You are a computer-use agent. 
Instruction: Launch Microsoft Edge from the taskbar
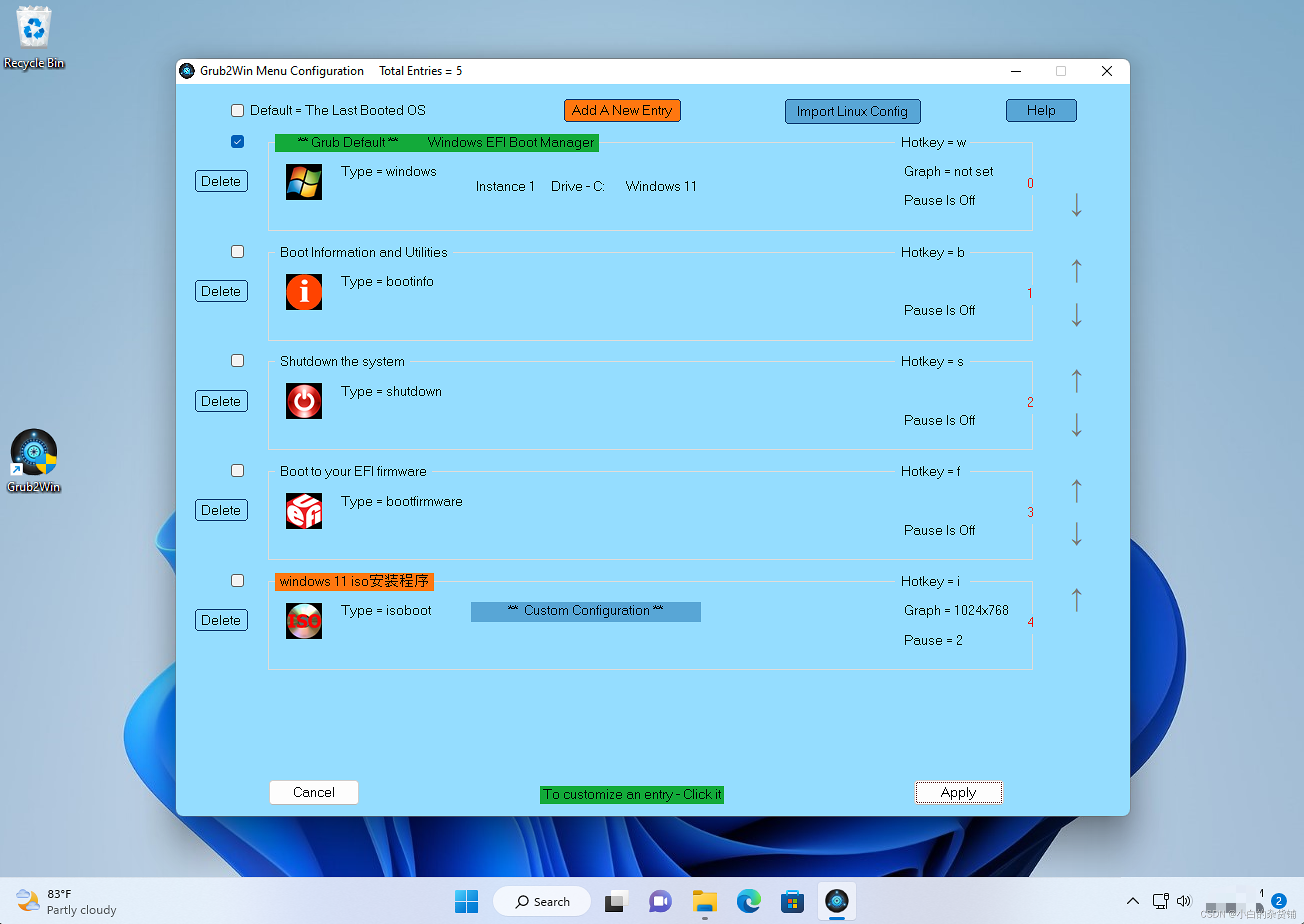[748, 901]
